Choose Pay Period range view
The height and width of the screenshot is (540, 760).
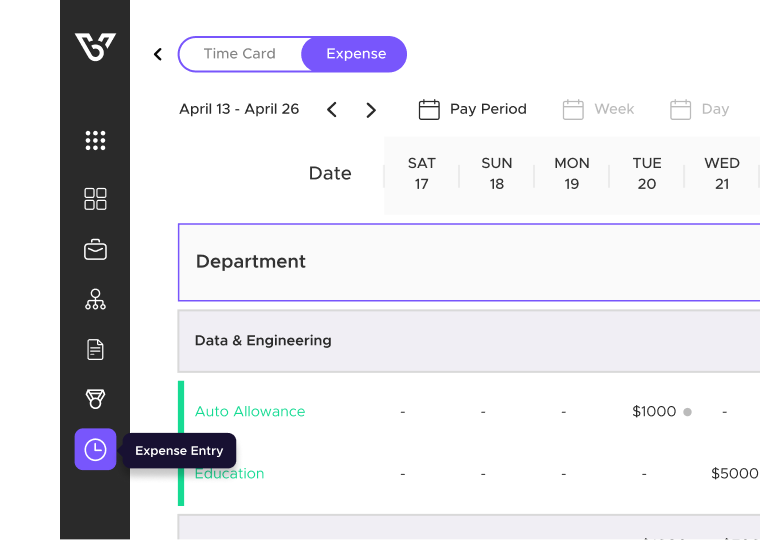point(473,109)
